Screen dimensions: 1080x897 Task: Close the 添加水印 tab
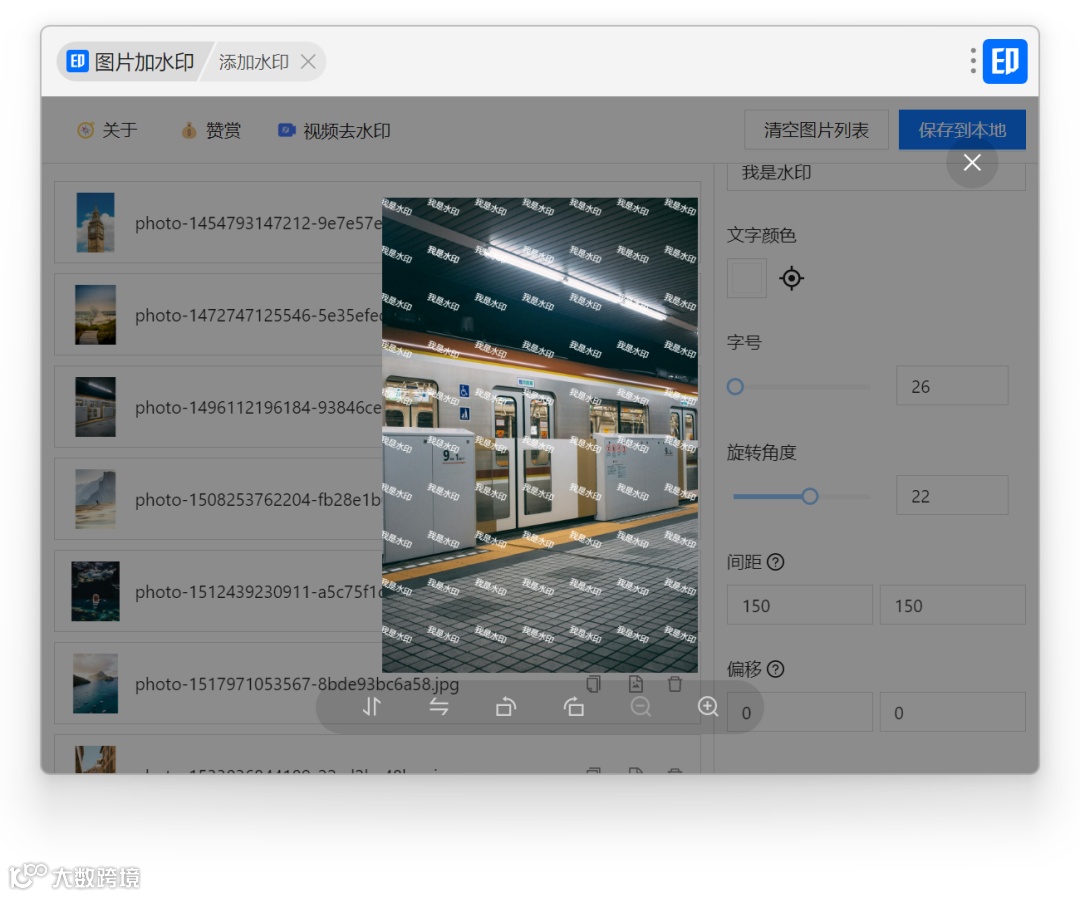(309, 62)
